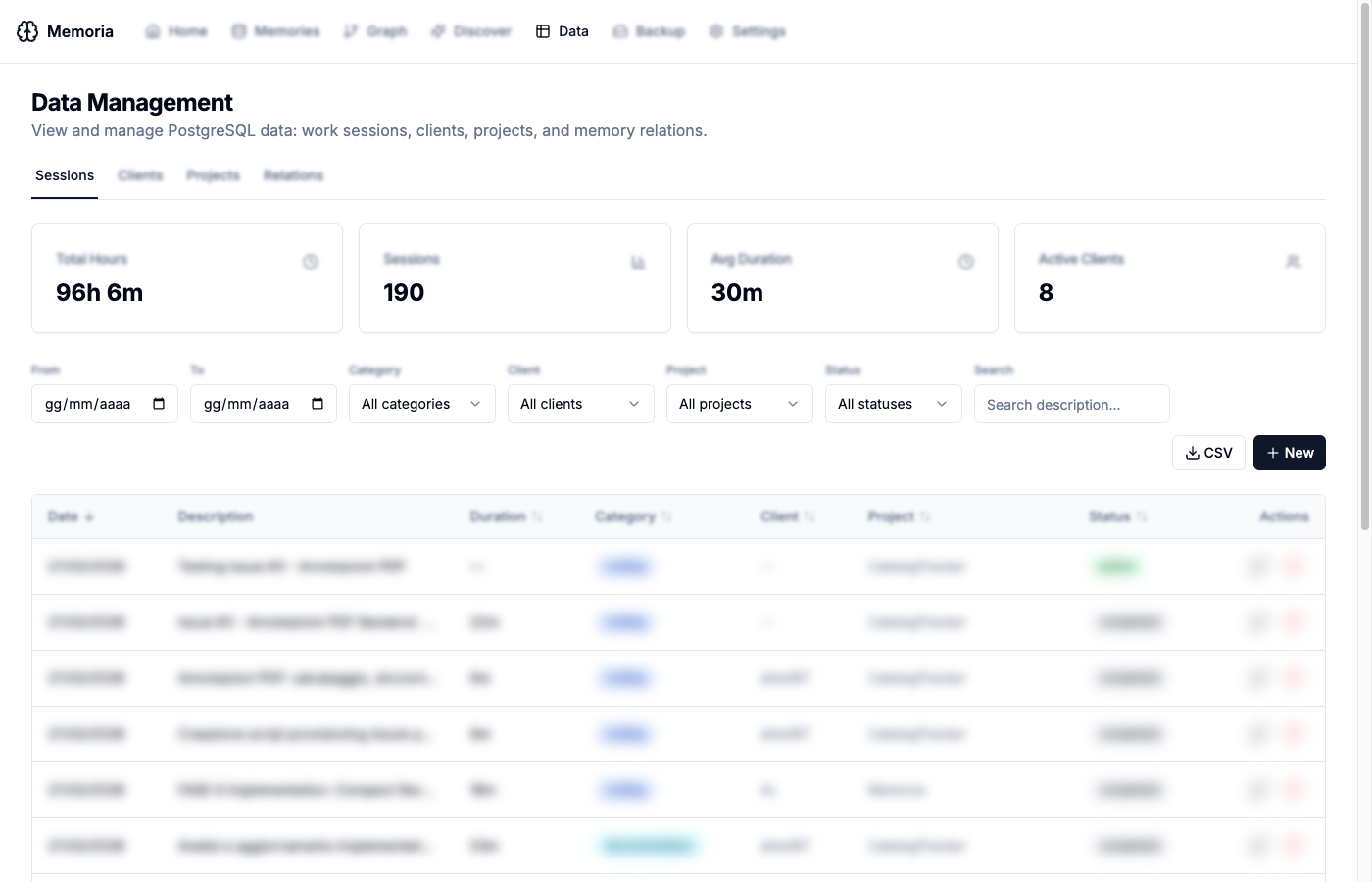Screen dimensions: 1372x882
Task: Open the calendar picker in From date field
Action: click(159, 404)
